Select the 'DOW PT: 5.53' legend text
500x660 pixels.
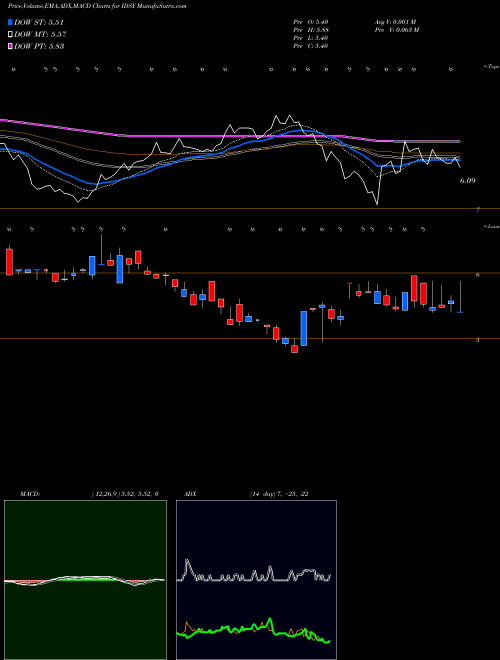[x=39, y=46]
